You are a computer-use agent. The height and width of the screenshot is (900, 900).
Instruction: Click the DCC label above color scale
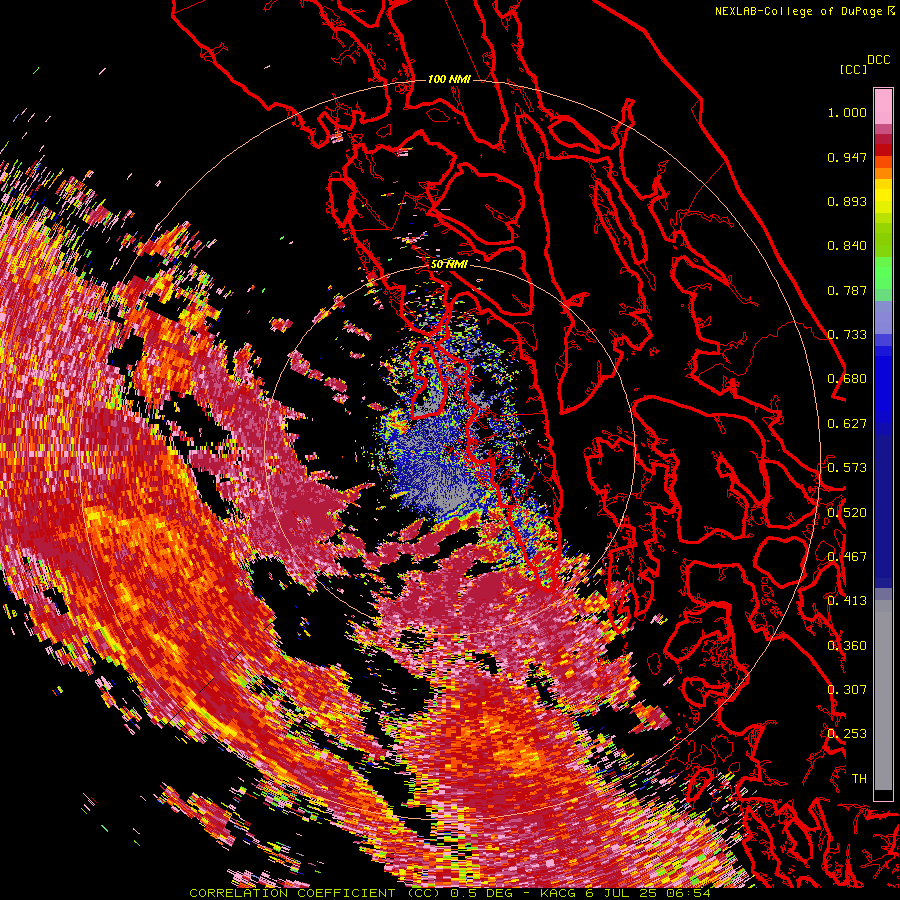[x=878, y=60]
